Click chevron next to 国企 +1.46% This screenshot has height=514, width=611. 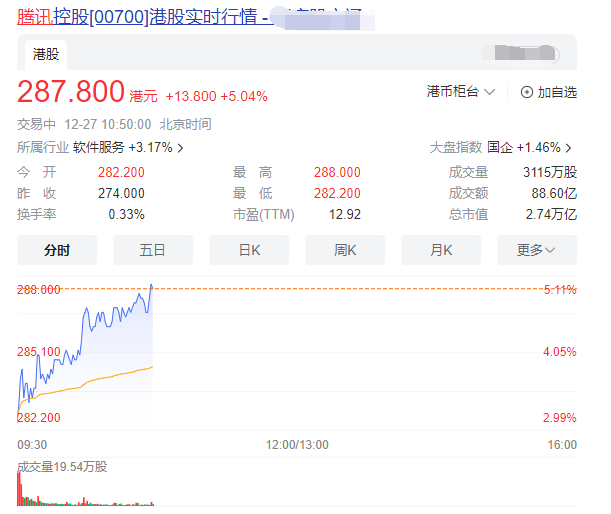coord(569,148)
